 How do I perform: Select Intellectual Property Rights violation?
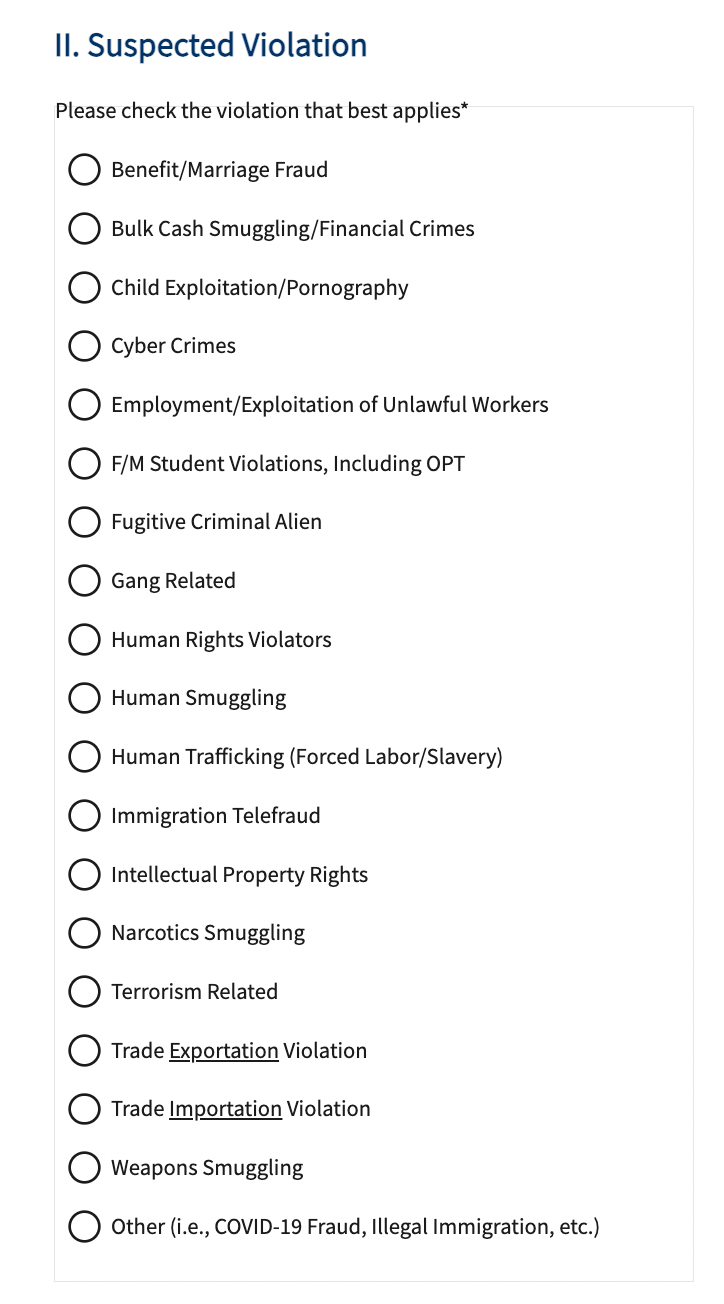84,875
